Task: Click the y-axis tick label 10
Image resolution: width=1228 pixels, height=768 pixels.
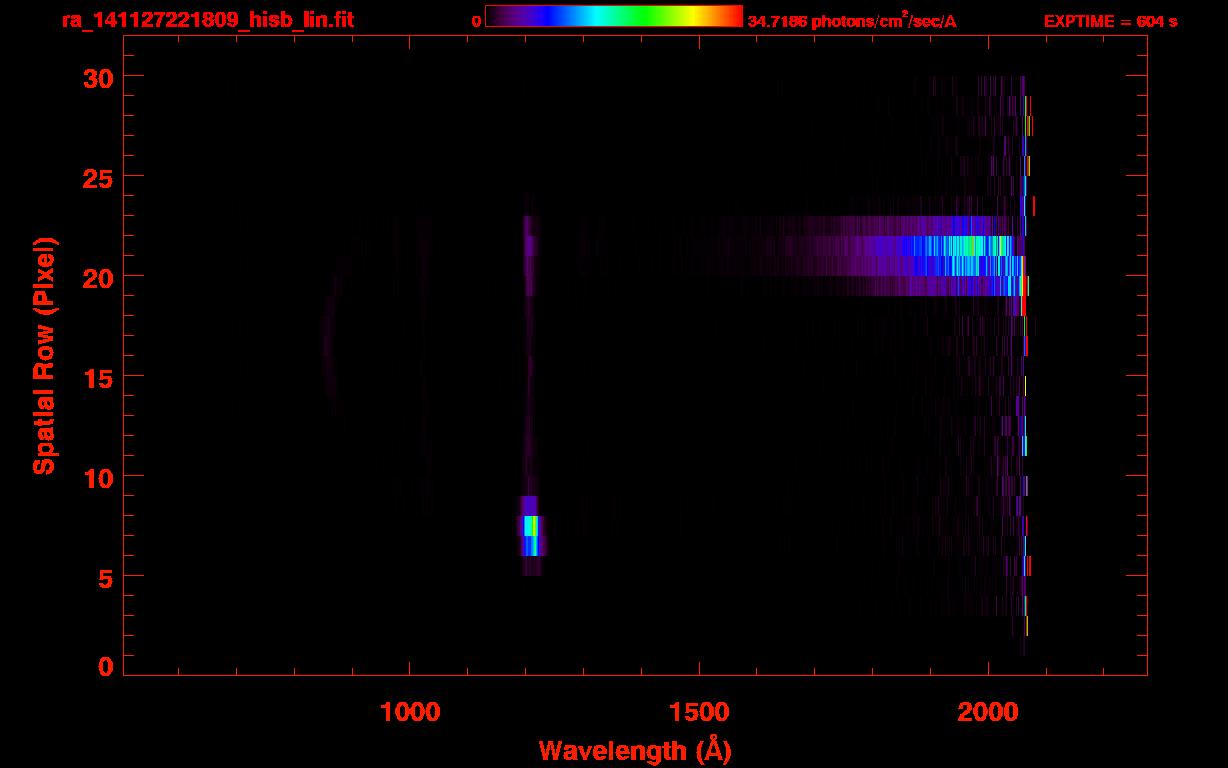Action: pos(97,477)
